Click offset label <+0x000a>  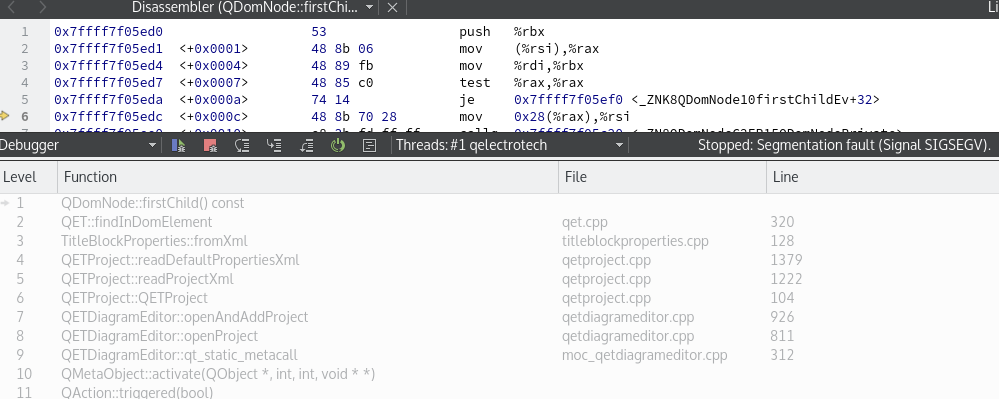pyautogui.click(x=213, y=99)
